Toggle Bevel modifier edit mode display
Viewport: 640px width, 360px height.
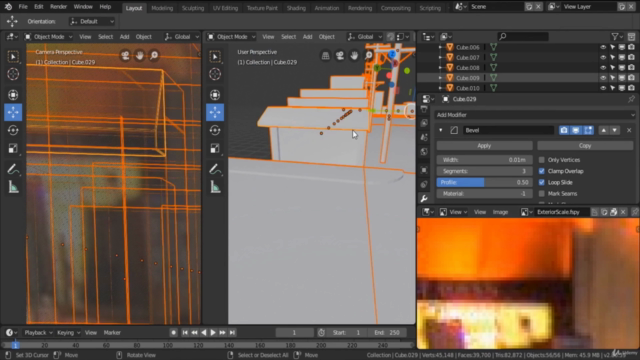(x=588, y=130)
